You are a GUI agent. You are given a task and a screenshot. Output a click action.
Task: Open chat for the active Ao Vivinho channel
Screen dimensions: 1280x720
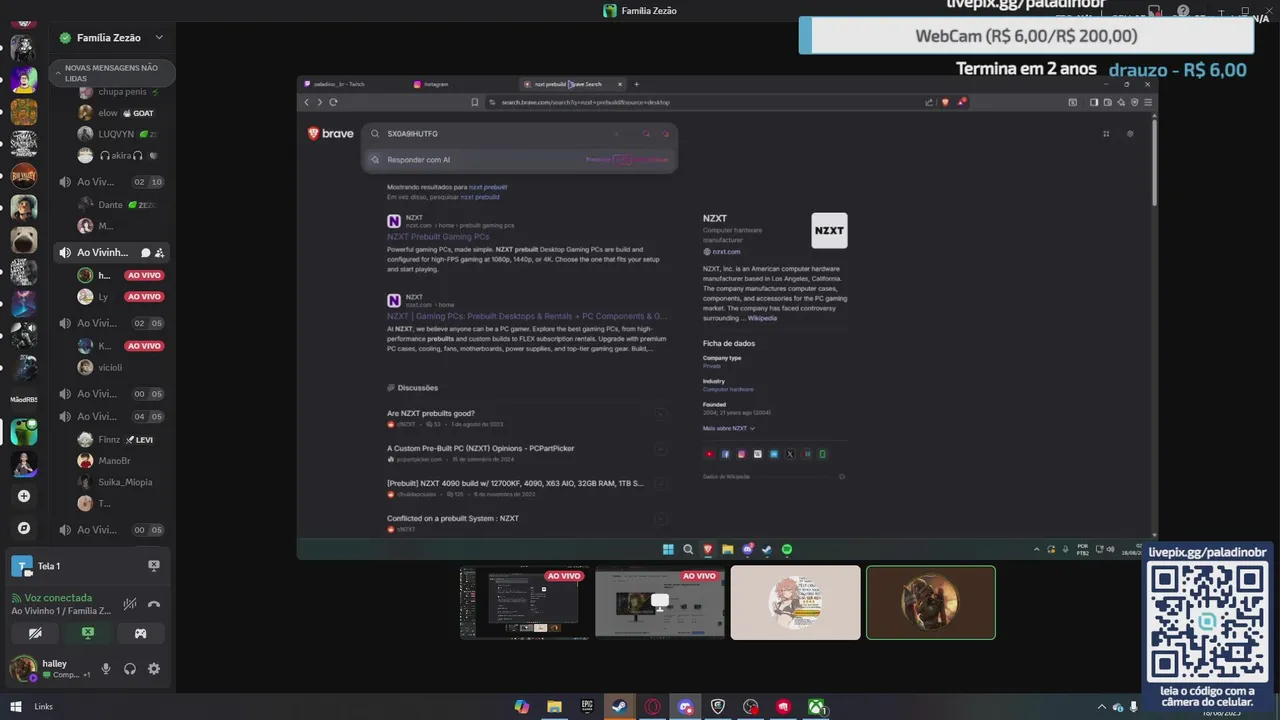pyautogui.click(x=145, y=253)
